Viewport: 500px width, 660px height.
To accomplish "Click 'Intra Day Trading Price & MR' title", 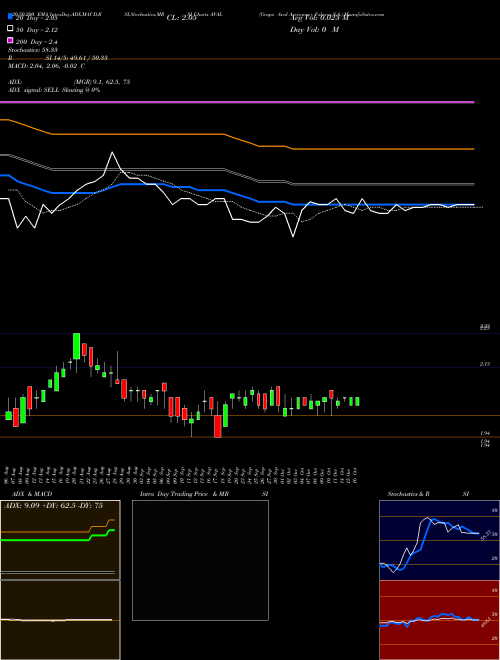I will [184, 494].
